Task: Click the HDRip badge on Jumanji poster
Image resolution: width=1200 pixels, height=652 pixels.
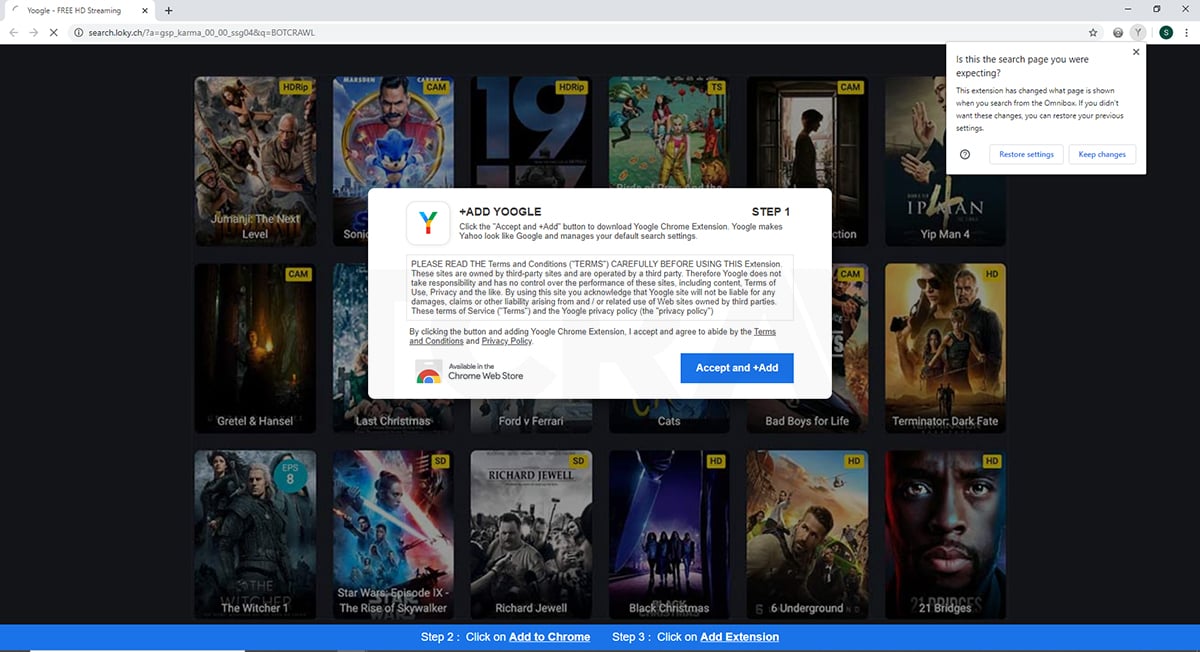Action: 295,87
